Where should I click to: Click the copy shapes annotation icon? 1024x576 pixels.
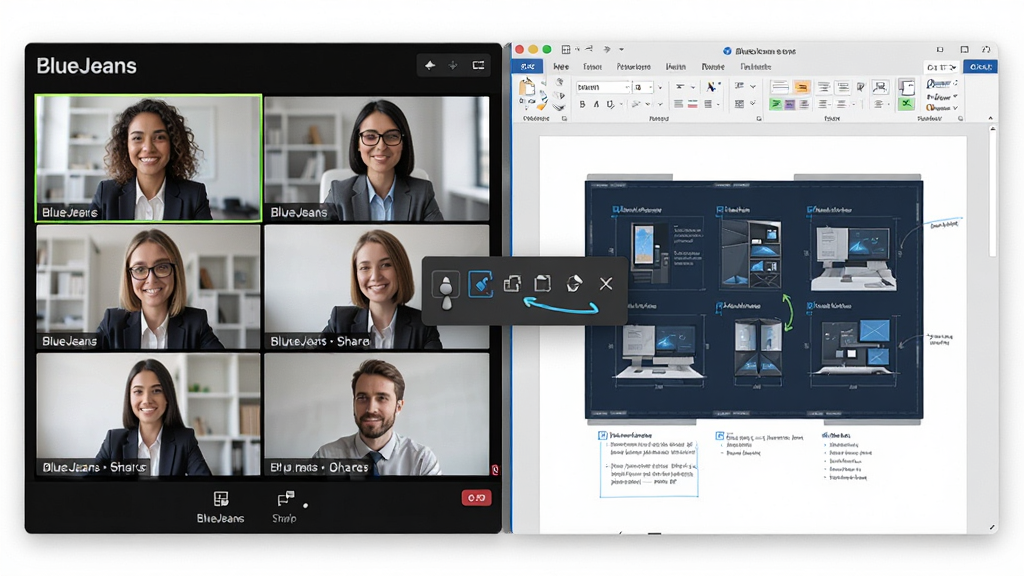pyautogui.click(x=512, y=283)
